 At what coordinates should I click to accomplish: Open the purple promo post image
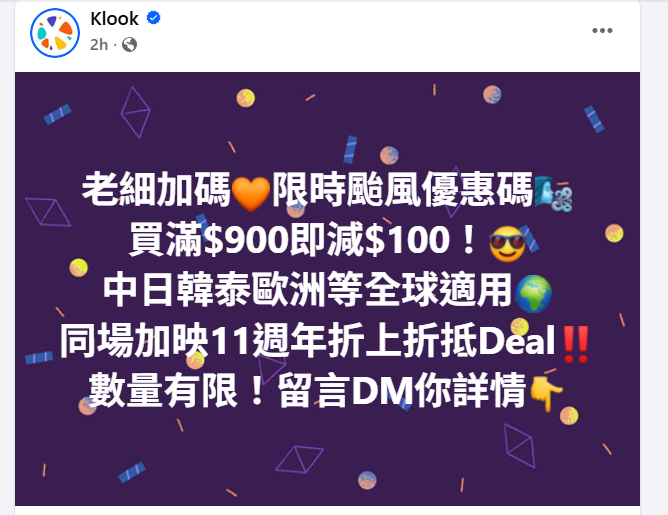327,289
